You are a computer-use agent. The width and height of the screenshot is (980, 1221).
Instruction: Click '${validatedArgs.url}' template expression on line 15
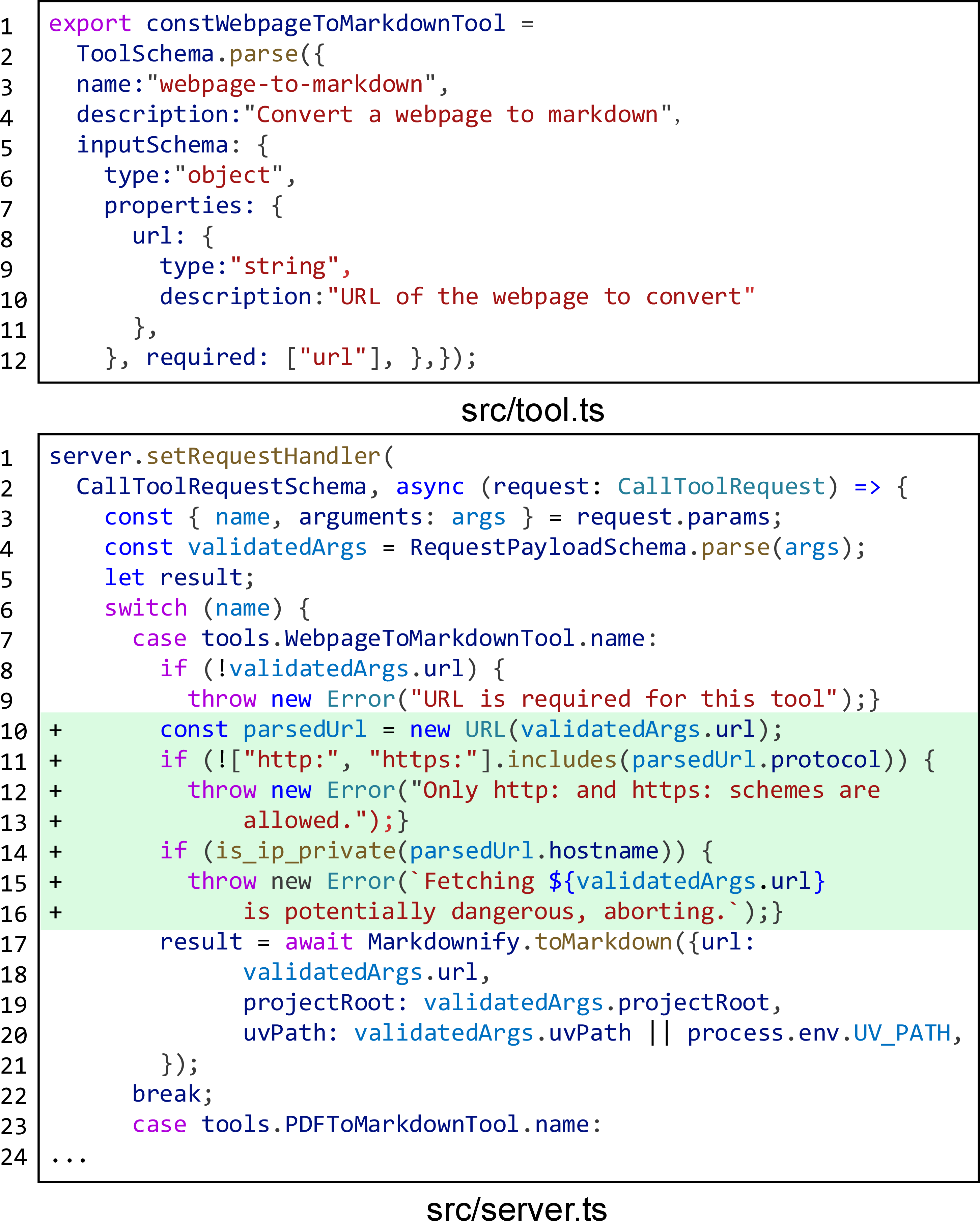coord(687,882)
